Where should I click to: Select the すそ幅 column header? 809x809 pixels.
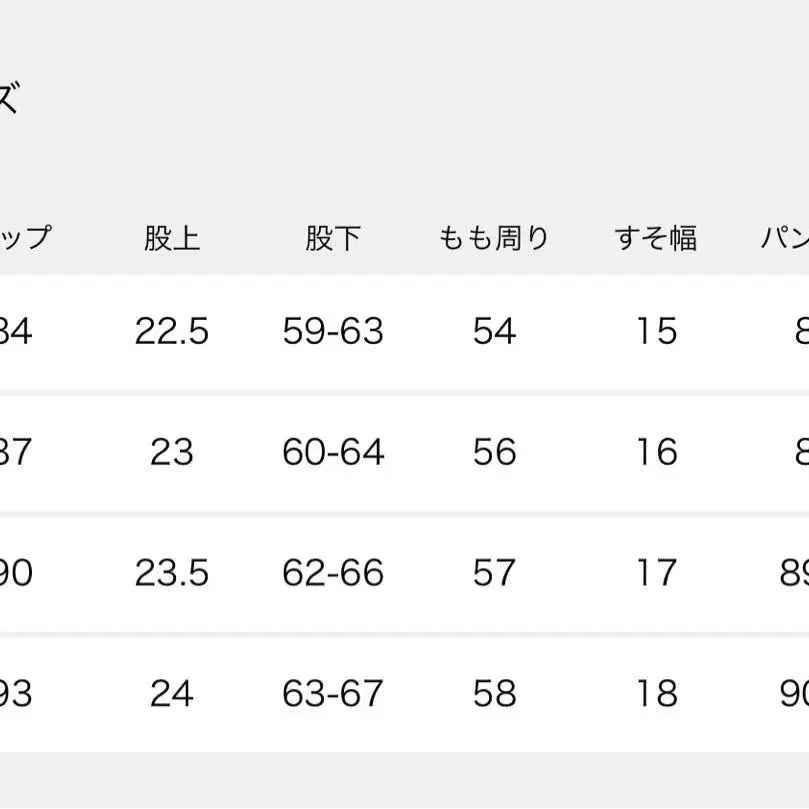click(x=656, y=239)
